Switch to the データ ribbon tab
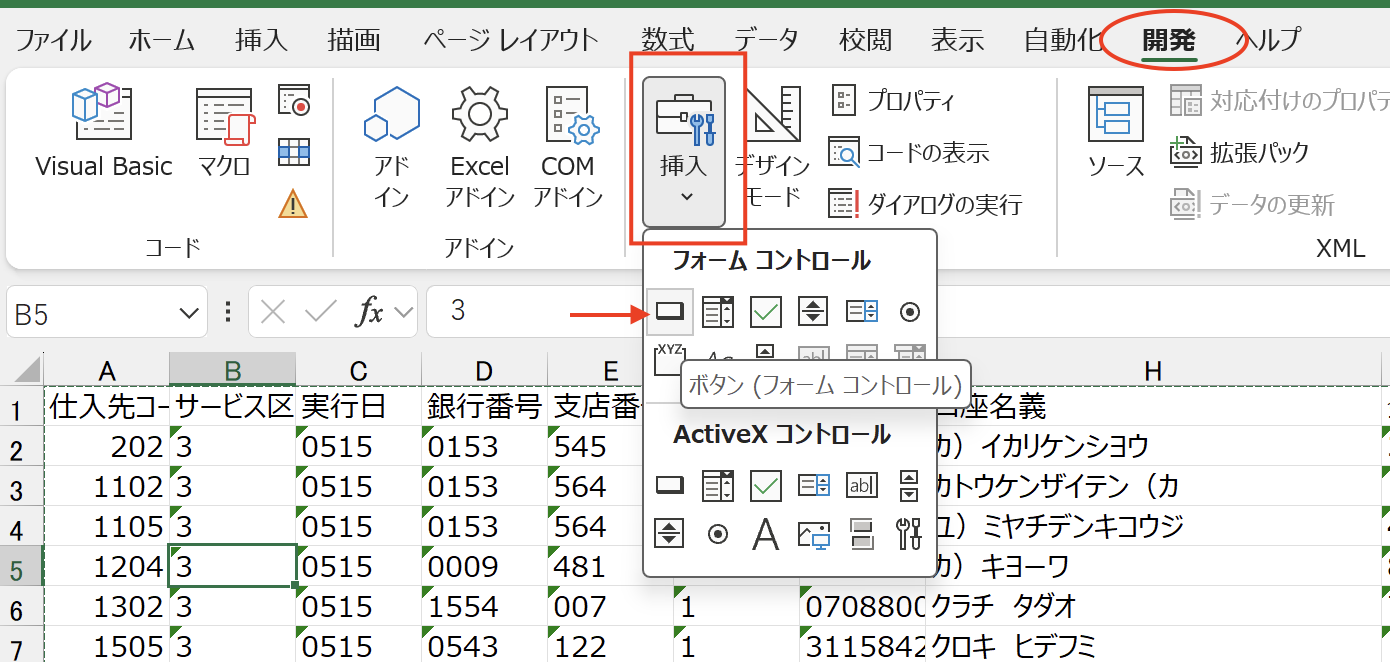The image size is (1390, 662). [x=767, y=40]
